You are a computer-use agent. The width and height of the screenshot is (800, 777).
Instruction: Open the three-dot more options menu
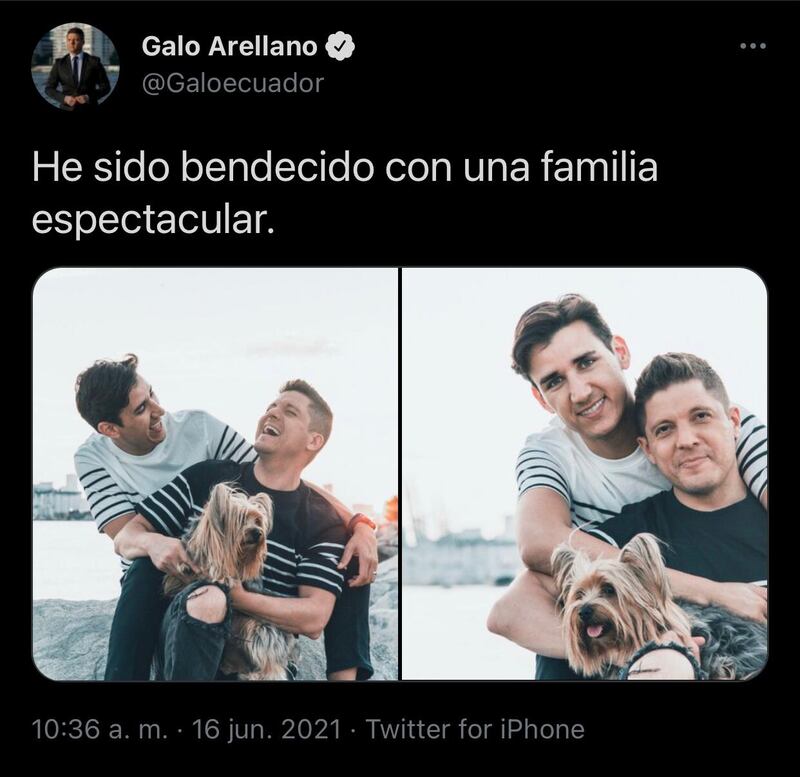click(753, 46)
